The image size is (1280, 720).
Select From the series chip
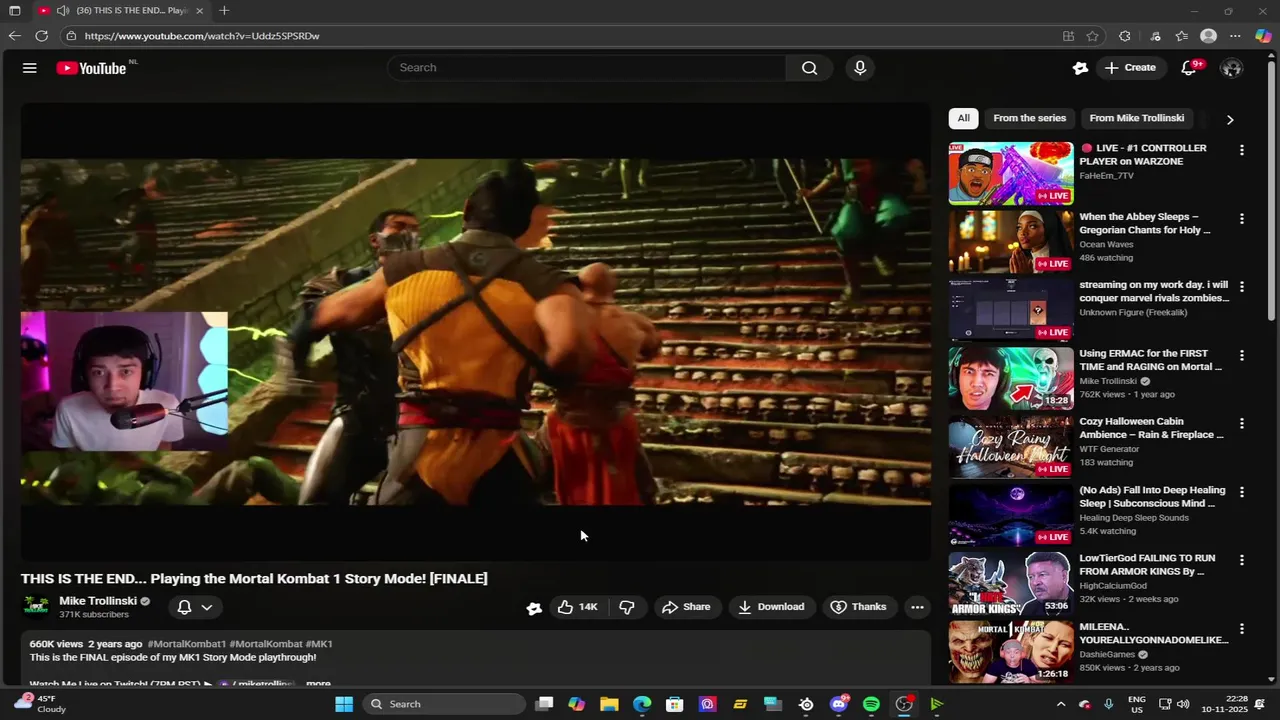pyautogui.click(x=1029, y=118)
